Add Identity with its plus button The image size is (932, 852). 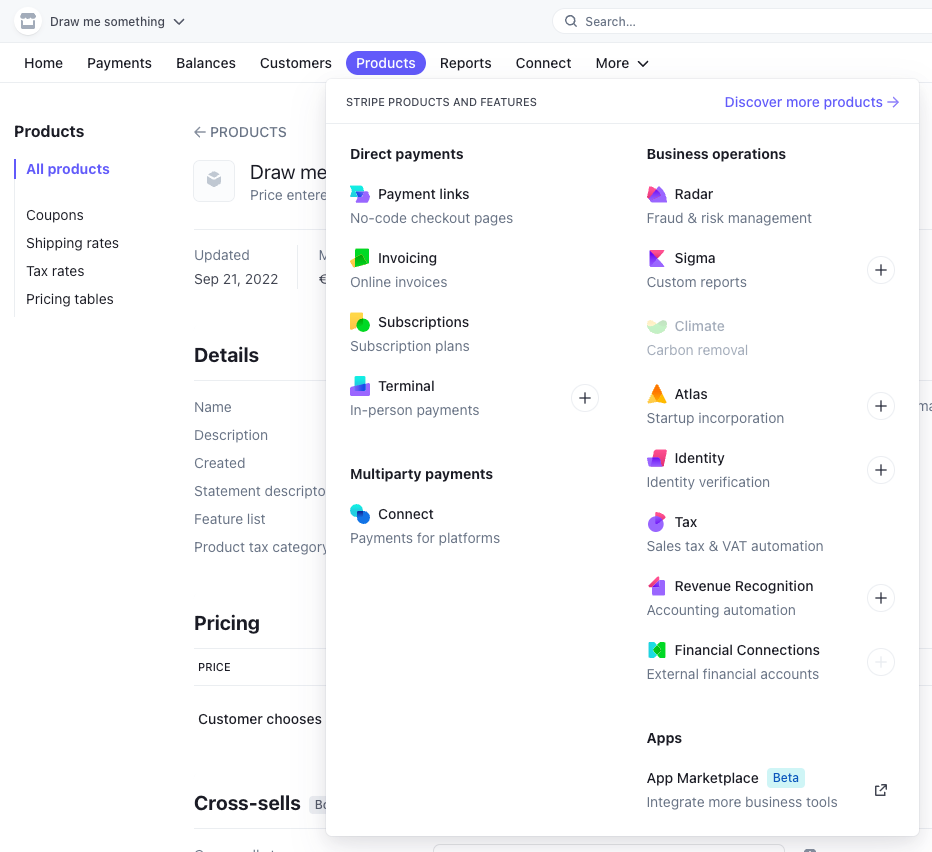point(881,470)
